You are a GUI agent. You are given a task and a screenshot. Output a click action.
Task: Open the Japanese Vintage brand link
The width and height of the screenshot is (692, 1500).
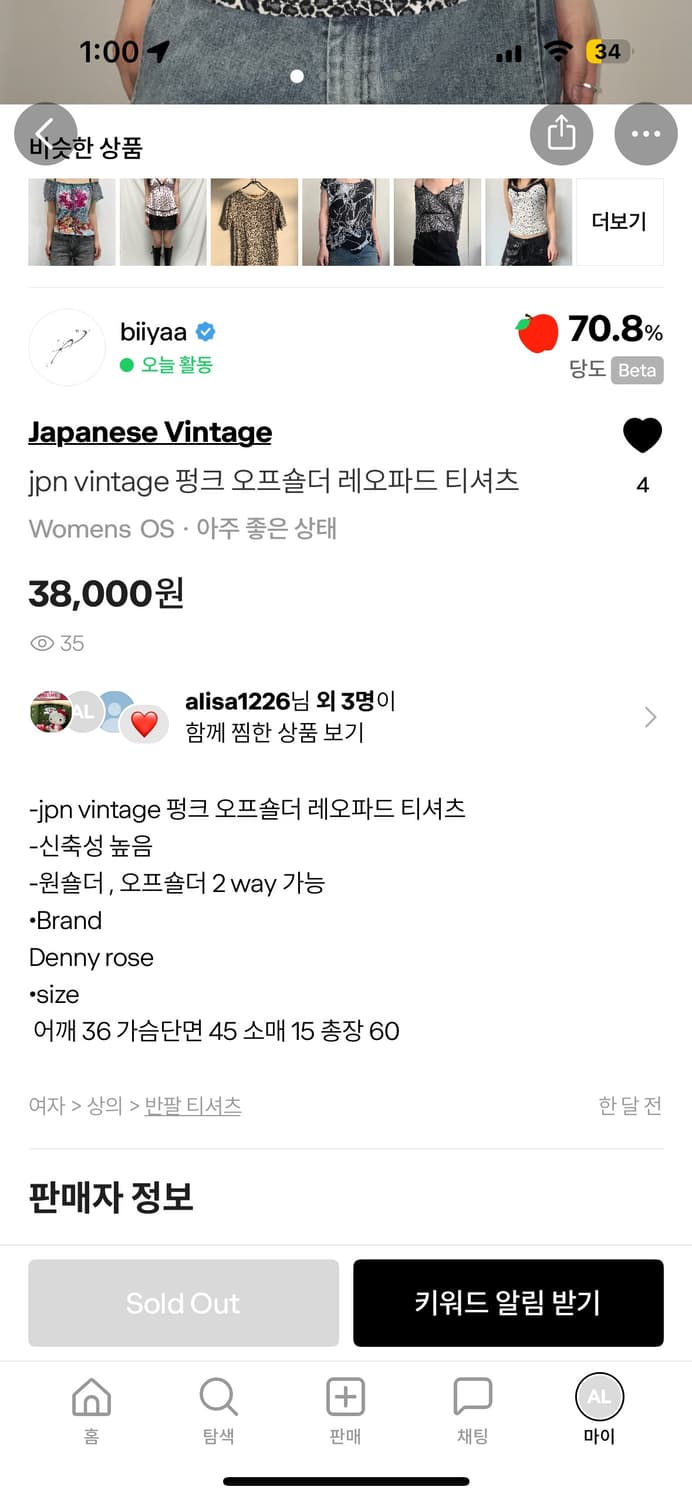click(150, 432)
